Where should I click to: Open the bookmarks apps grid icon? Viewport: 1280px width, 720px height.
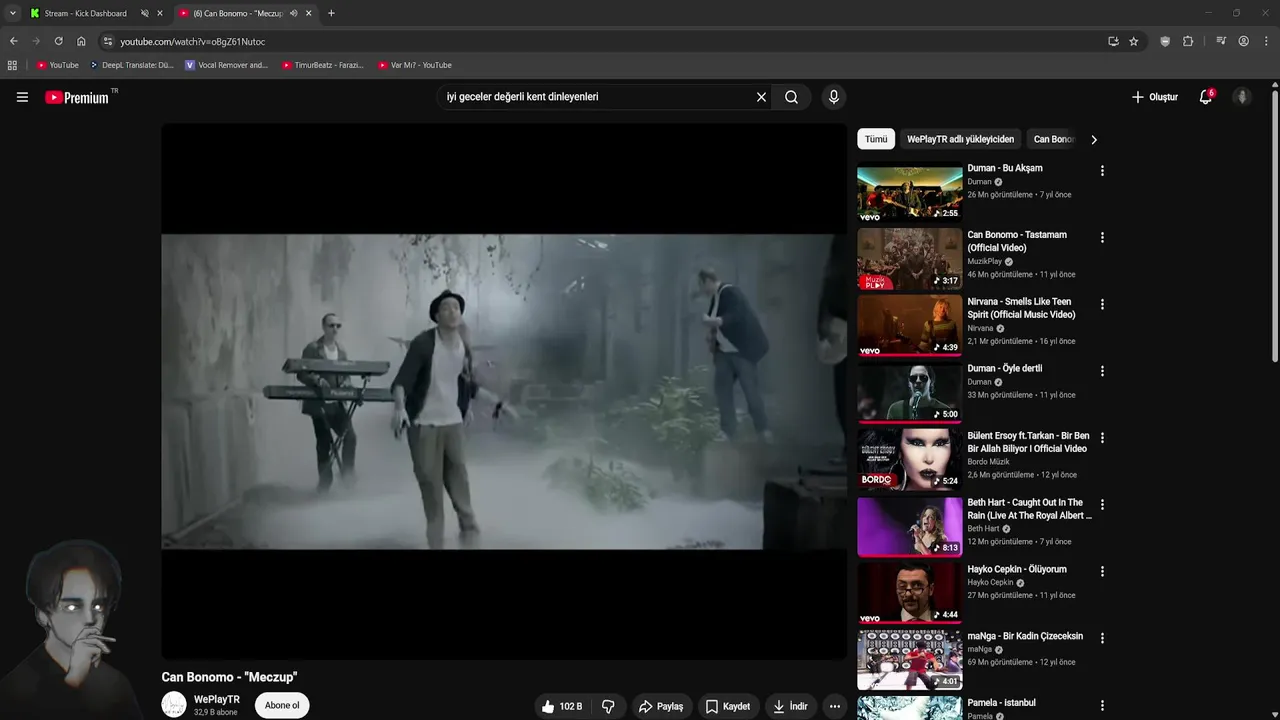click(12, 65)
